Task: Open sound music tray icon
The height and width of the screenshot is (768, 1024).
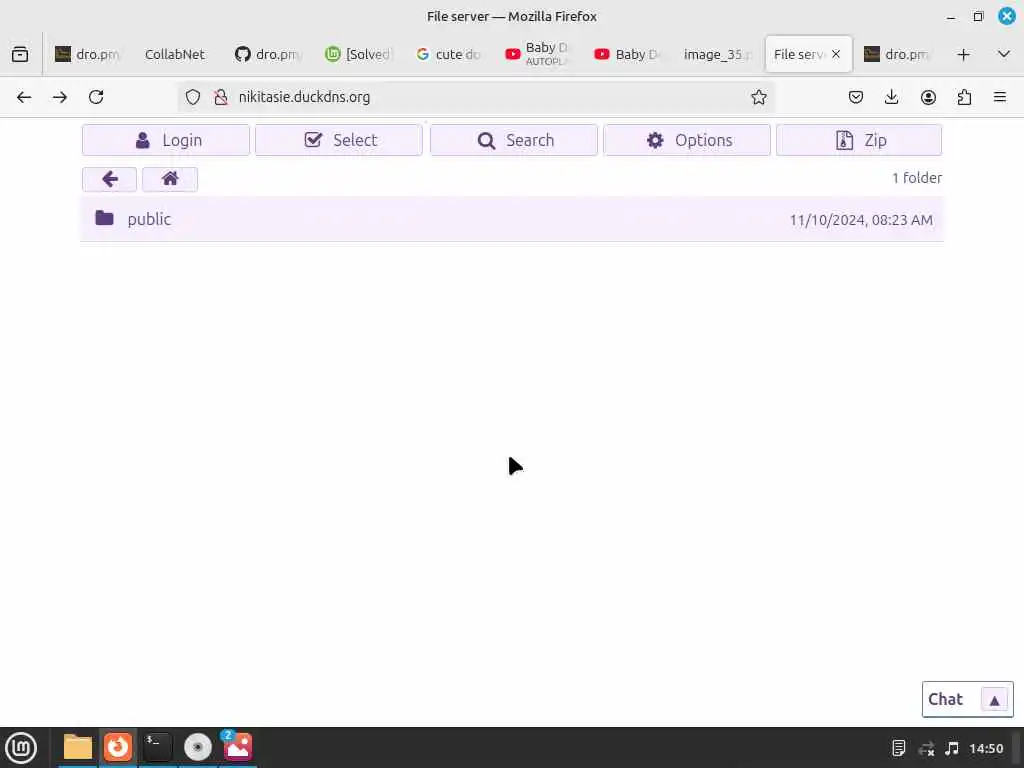Action: pos(952,748)
